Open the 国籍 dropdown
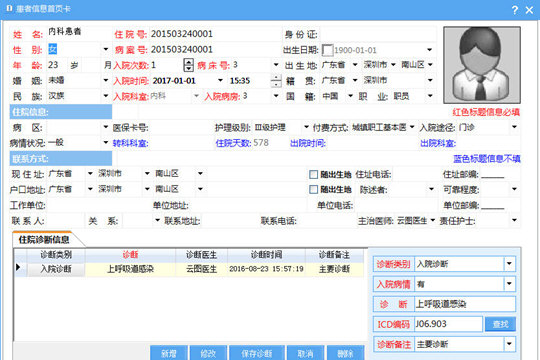Image resolution: width=540 pixels, height=360 pixels. [351, 96]
